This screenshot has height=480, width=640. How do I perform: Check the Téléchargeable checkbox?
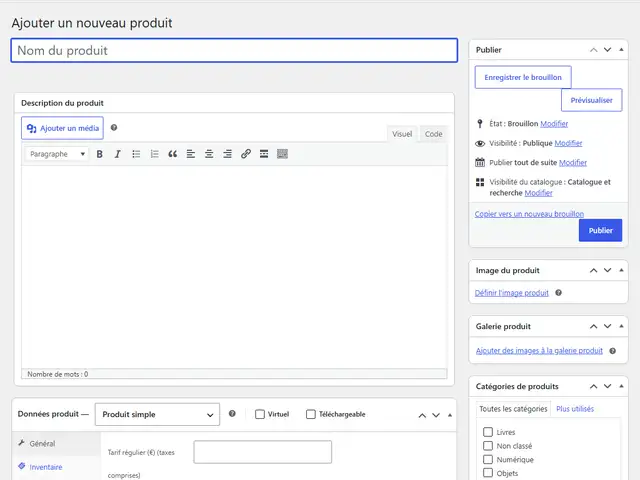point(311,414)
